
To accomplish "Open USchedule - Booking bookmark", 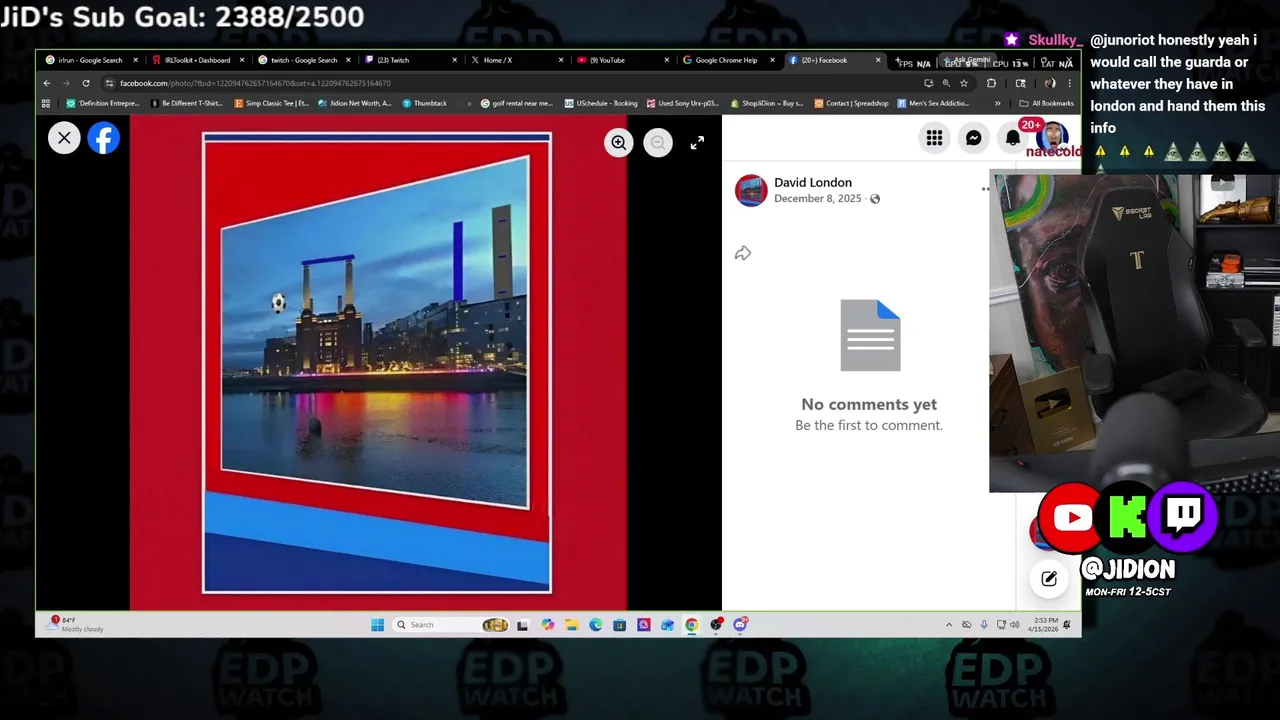I will 601,103.
